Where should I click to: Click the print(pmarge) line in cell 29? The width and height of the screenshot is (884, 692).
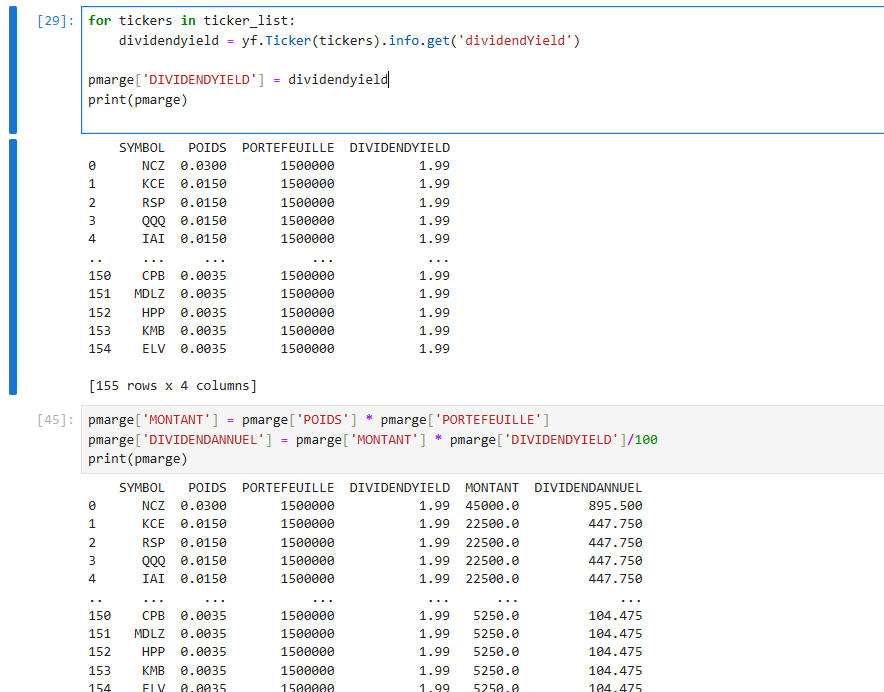point(138,100)
